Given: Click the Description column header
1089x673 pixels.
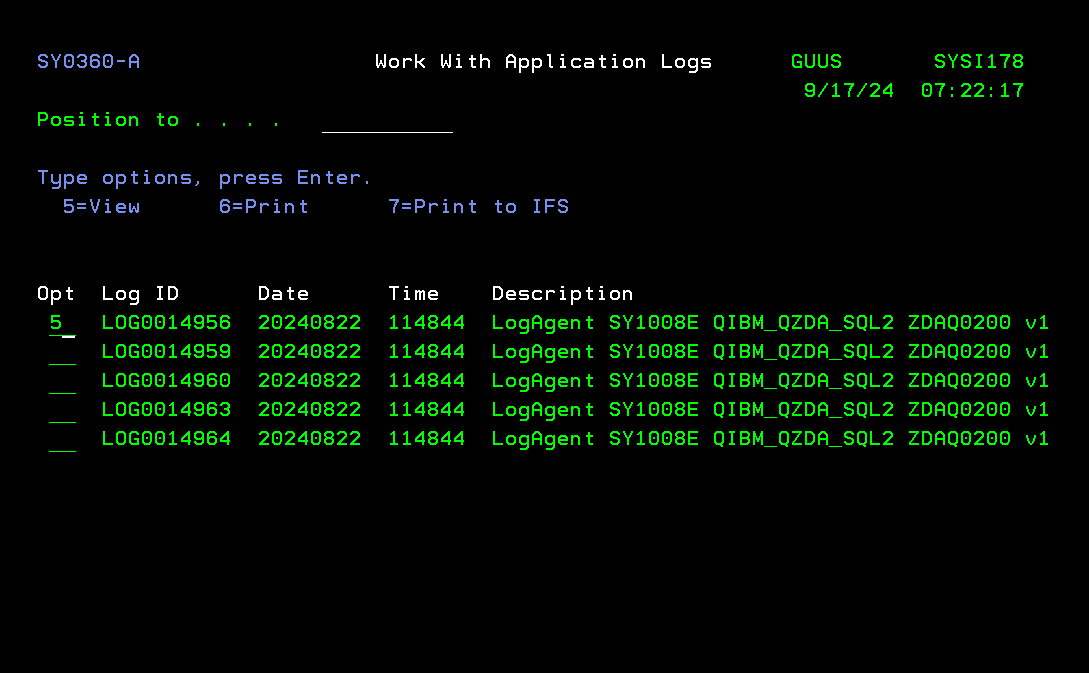Looking at the screenshot, I should [x=563, y=294].
